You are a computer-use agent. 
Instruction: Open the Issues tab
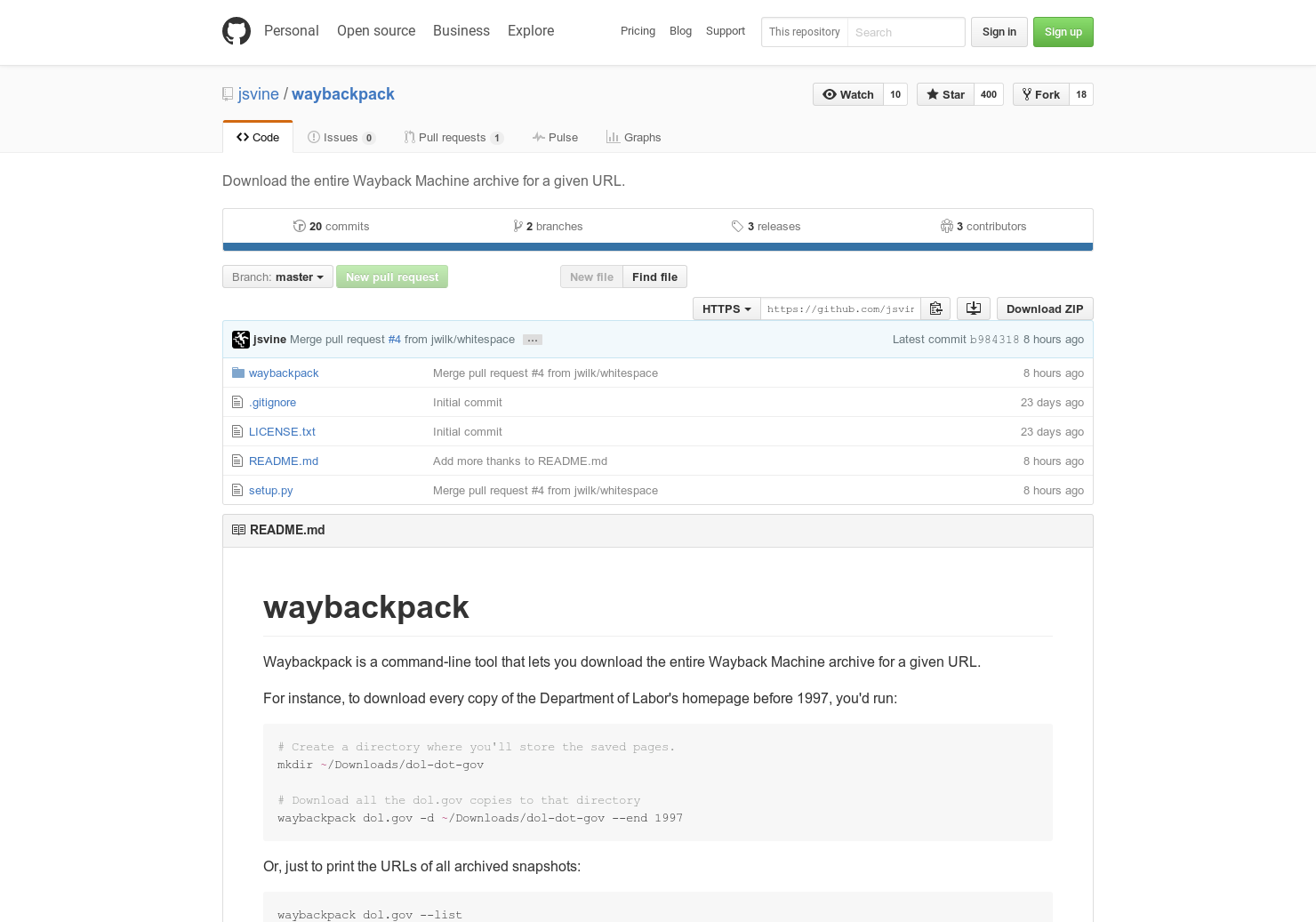point(341,137)
